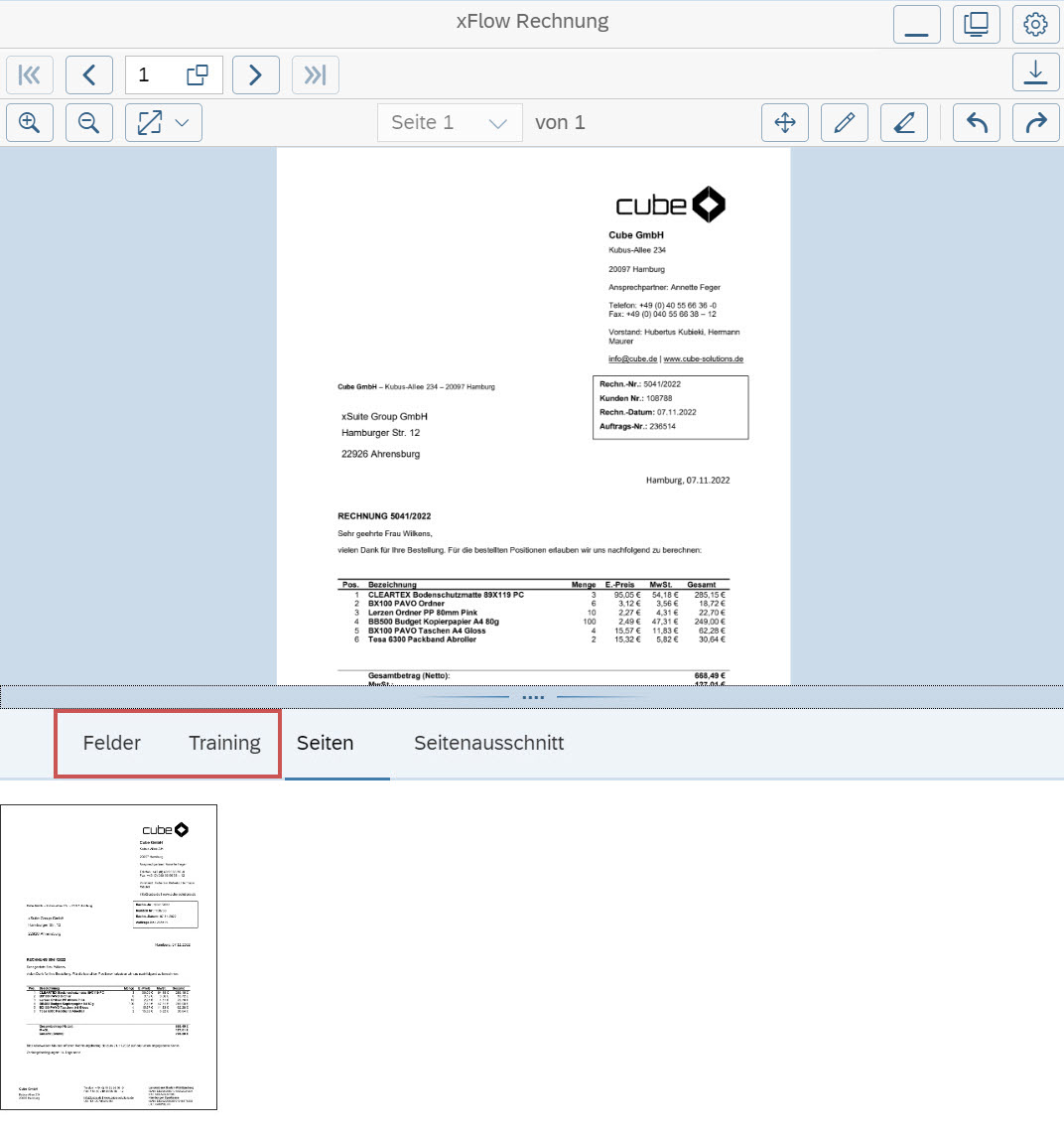Open the Seitenausschnitt tab
The width and height of the screenshot is (1064, 1134).
tap(488, 743)
